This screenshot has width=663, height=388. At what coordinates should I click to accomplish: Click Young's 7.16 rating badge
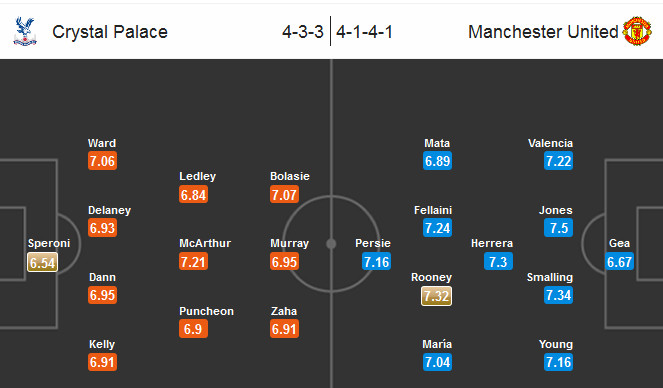pos(558,362)
